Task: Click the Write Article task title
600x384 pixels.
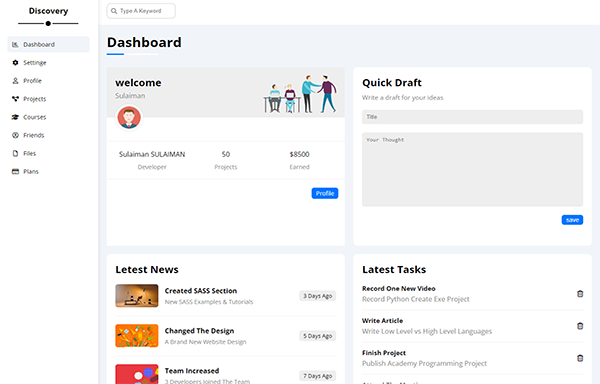Action: pos(382,321)
